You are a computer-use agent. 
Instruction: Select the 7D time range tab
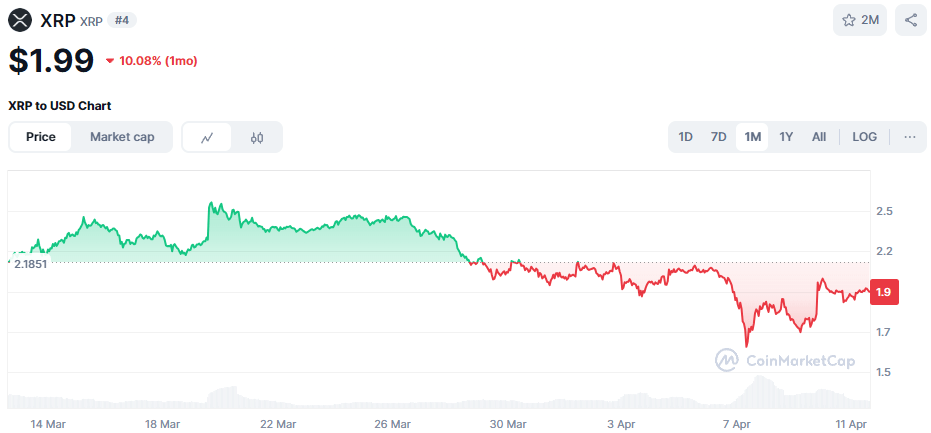coord(718,137)
